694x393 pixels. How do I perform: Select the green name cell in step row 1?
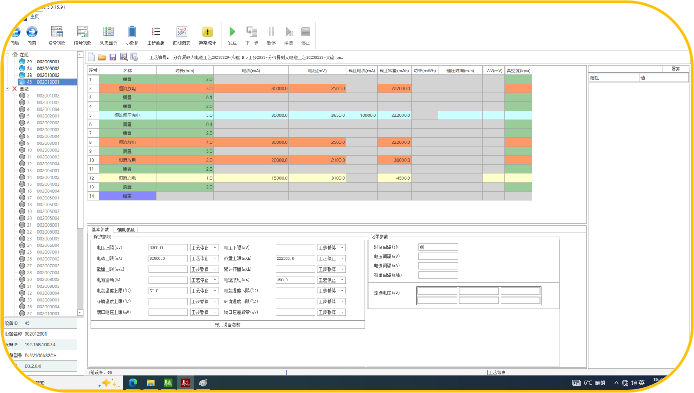pyautogui.click(x=127, y=79)
